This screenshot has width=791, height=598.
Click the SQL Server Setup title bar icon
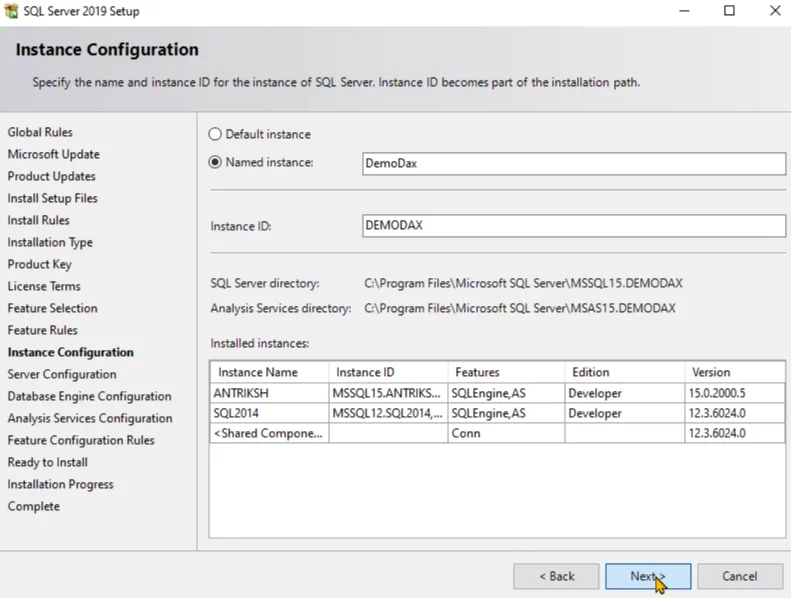[11, 11]
